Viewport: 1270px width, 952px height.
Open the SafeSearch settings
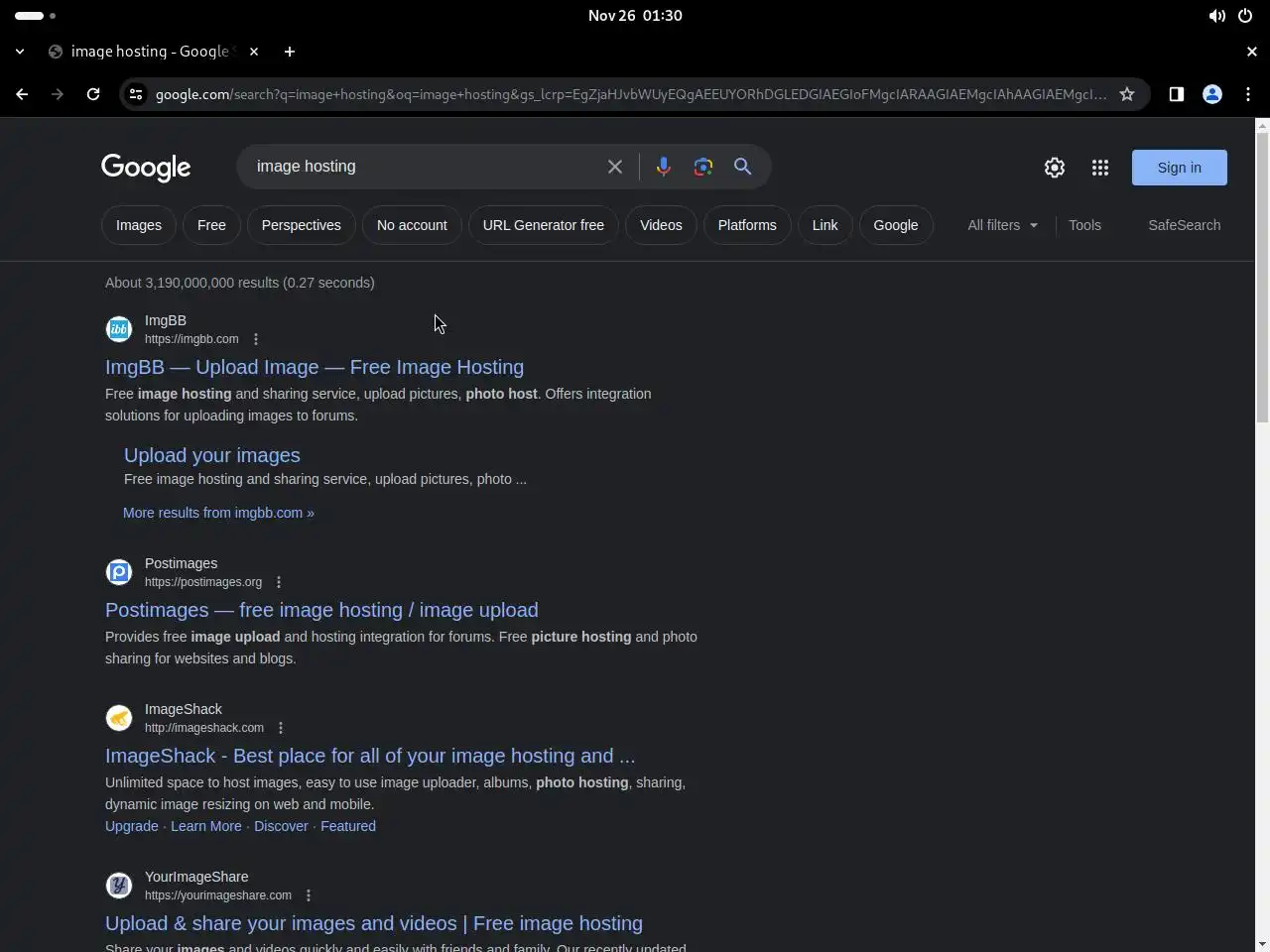1185,225
